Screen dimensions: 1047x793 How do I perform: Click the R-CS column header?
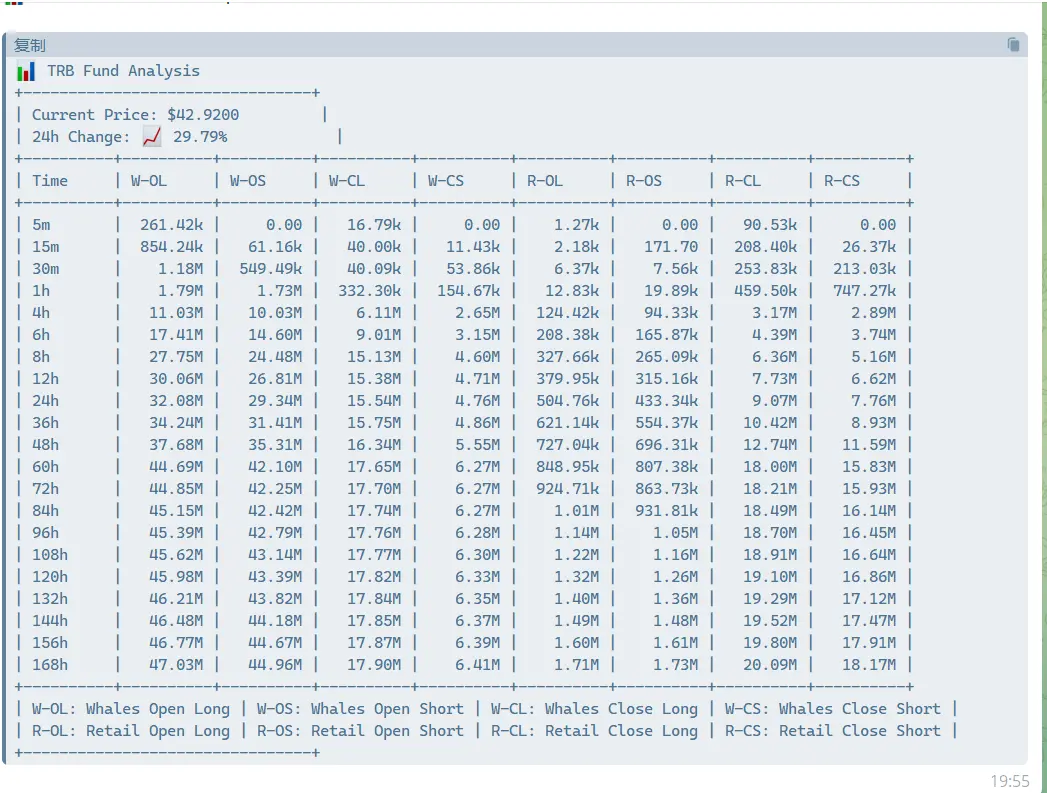coord(842,181)
